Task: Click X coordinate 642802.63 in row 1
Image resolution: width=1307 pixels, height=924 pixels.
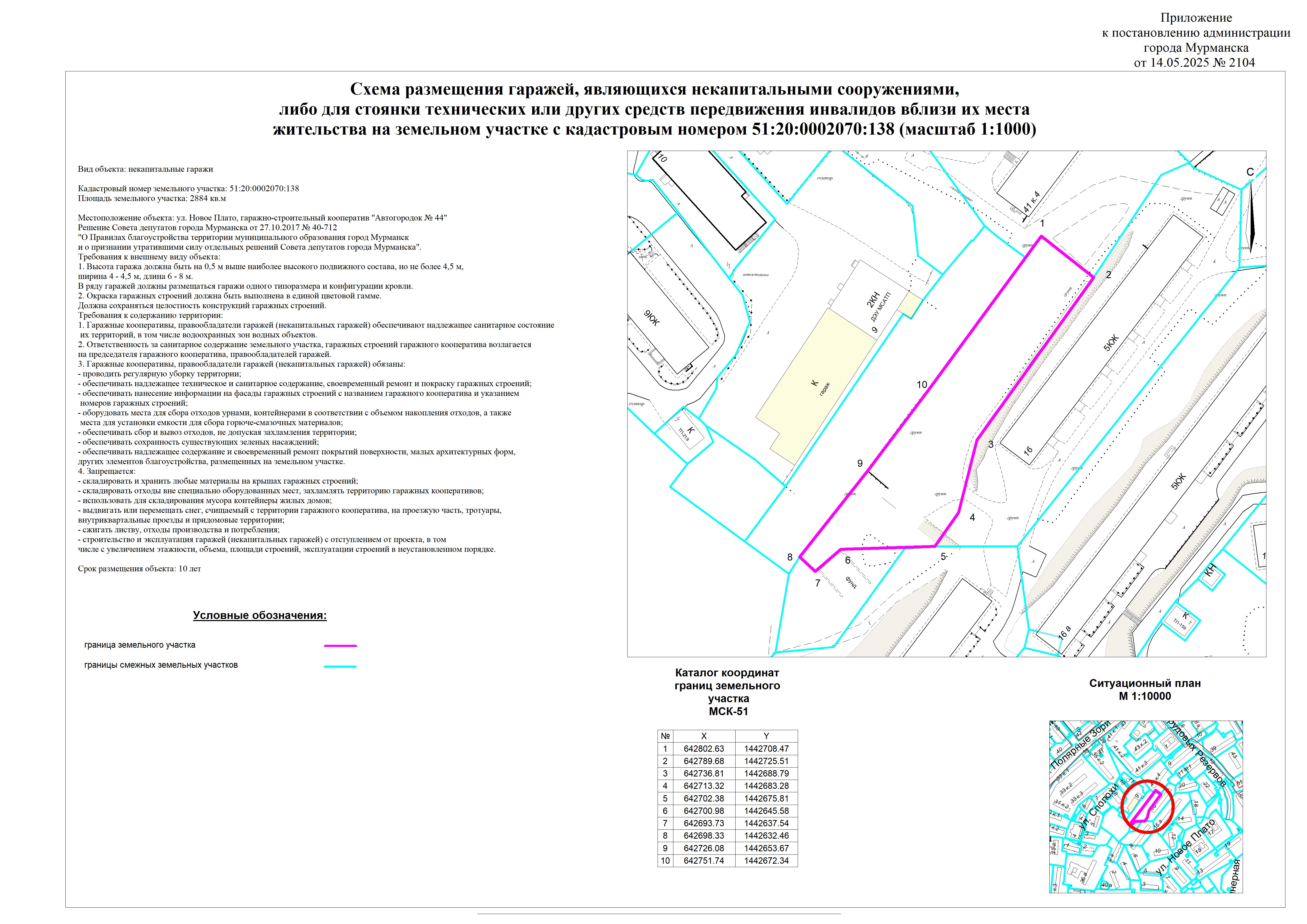Action: [x=704, y=749]
